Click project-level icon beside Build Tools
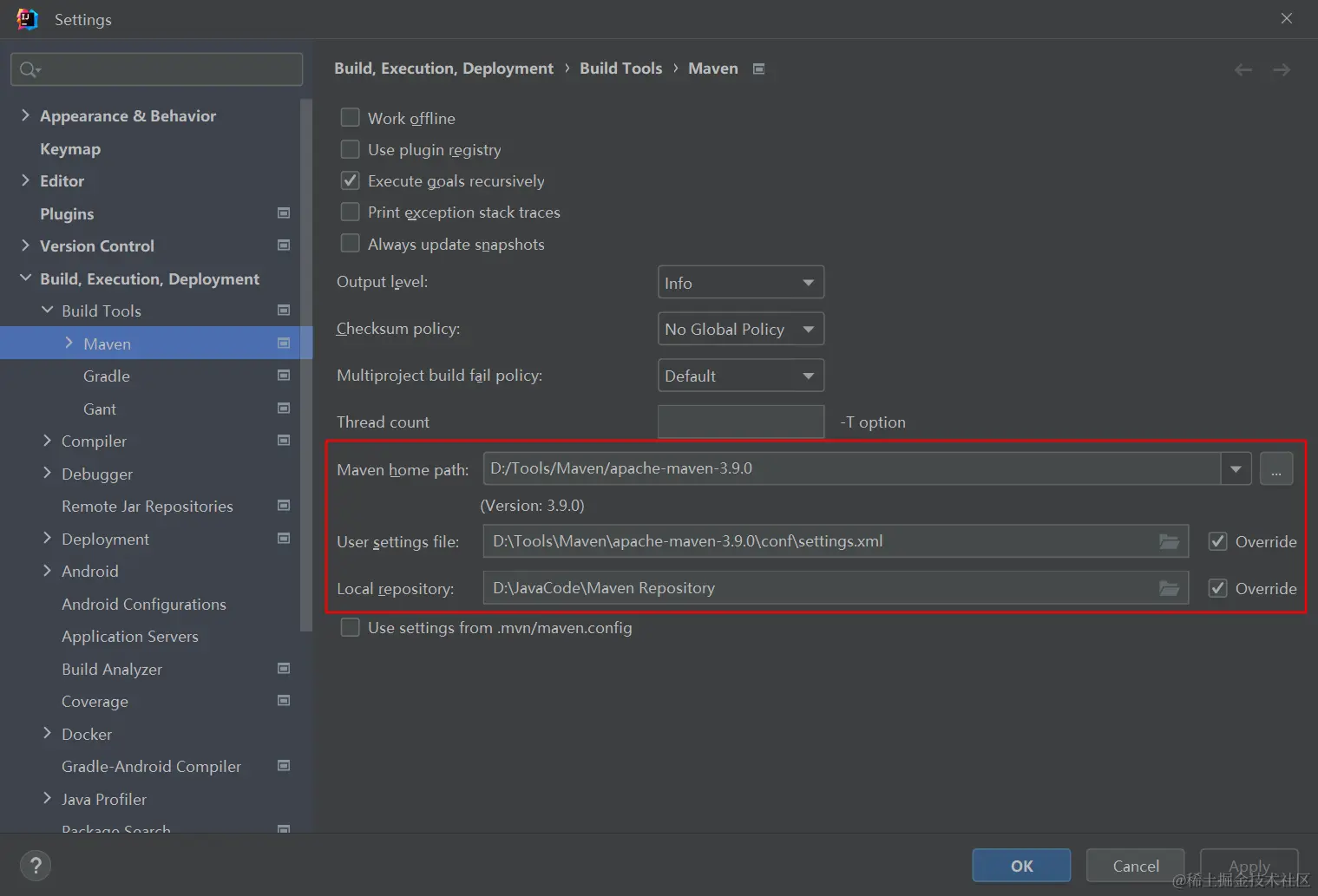The height and width of the screenshot is (896, 1318). pos(283,311)
